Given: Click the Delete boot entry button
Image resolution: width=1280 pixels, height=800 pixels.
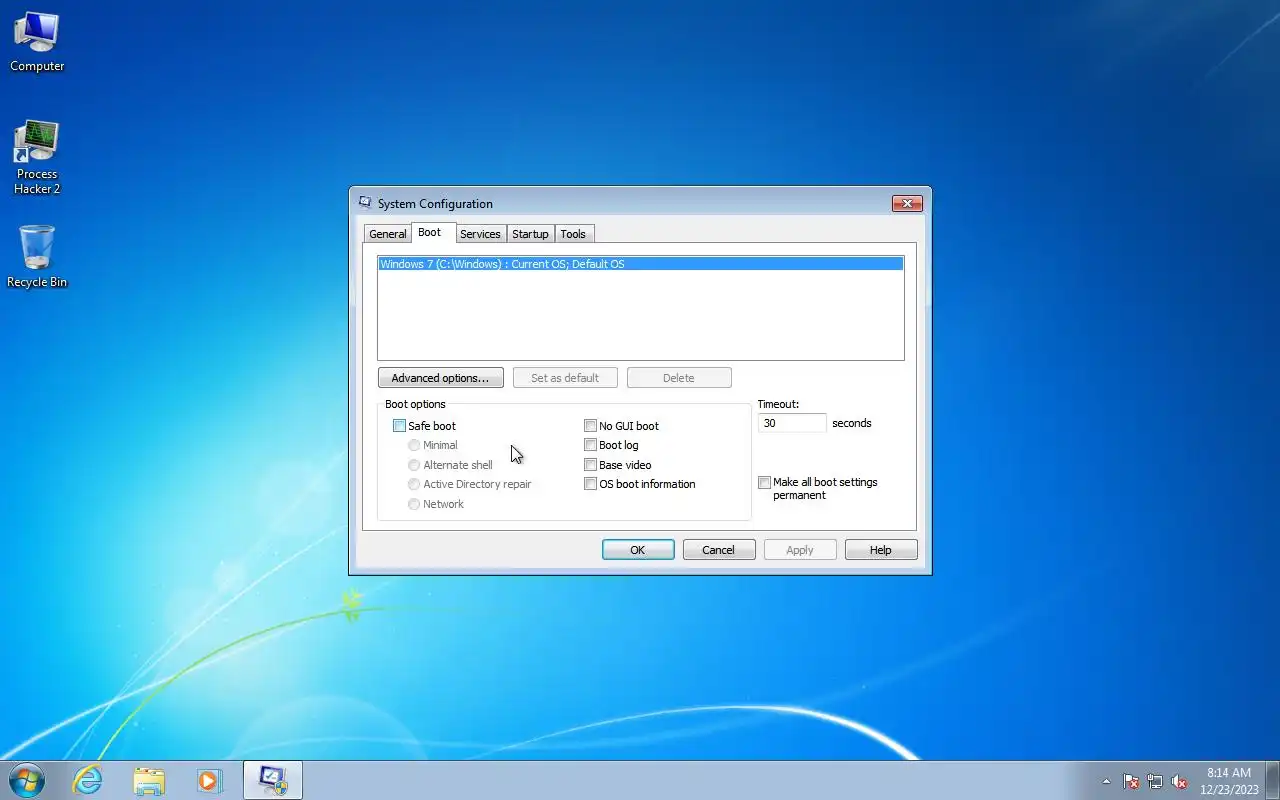Looking at the screenshot, I should [679, 378].
